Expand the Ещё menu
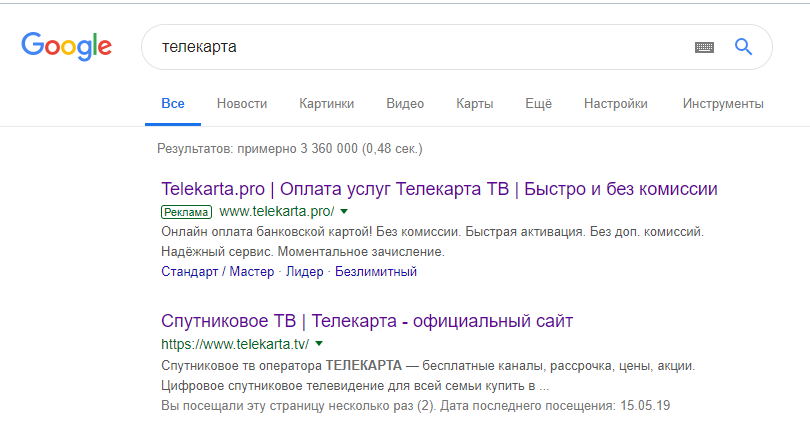The width and height of the screenshot is (810, 430). (538, 103)
